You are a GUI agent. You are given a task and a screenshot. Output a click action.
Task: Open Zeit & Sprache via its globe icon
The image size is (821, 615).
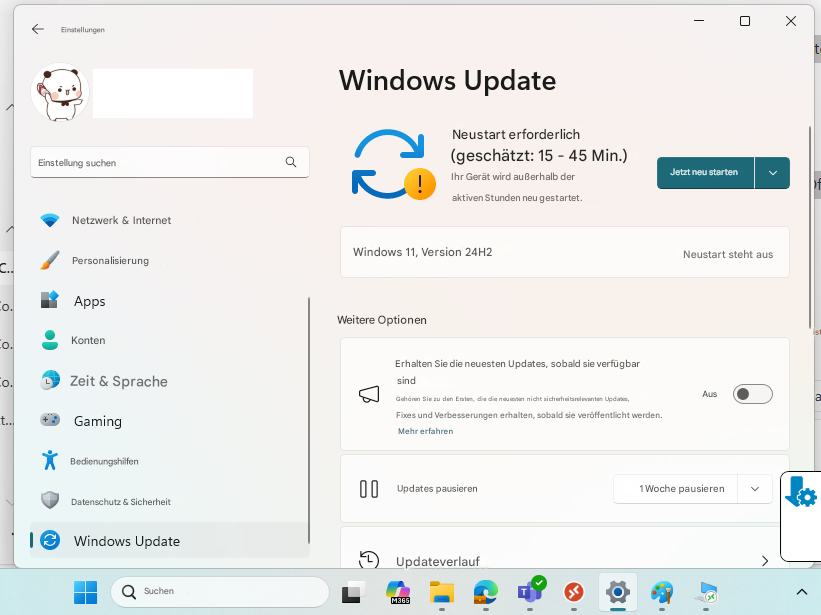[51, 381]
